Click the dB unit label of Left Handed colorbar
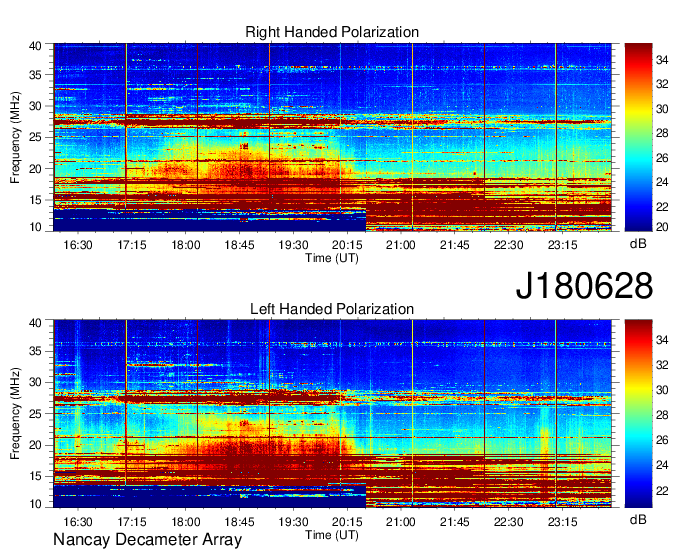The height and width of the screenshot is (552, 680). coord(638,519)
